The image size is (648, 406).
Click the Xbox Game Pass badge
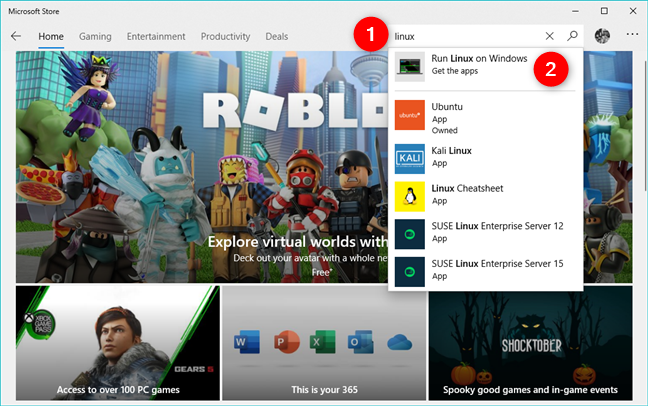38,325
